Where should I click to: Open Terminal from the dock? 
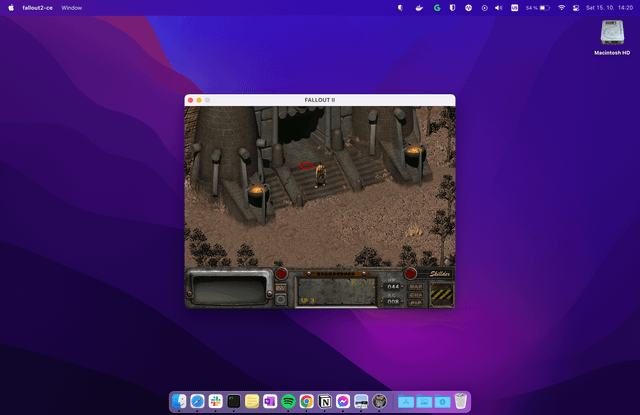tap(233, 402)
